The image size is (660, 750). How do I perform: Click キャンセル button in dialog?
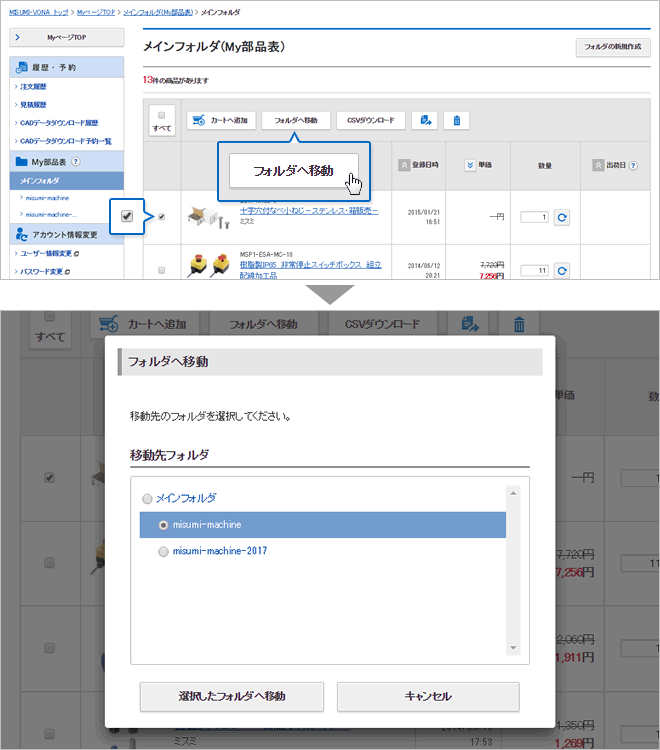click(428, 696)
